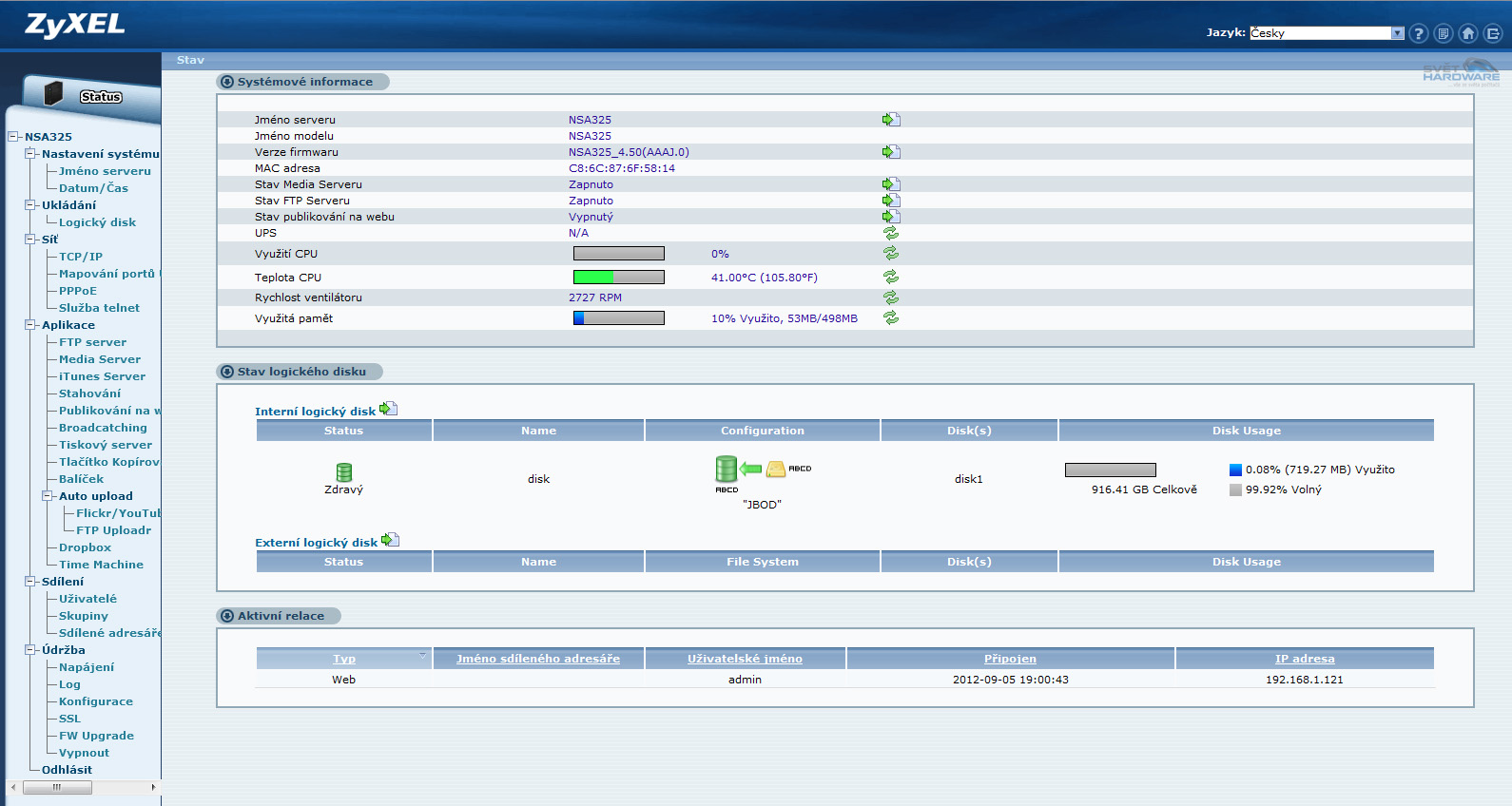Click icon beside Externí logický disk
The width and height of the screenshot is (1512, 806).
click(x=390, y=540)
